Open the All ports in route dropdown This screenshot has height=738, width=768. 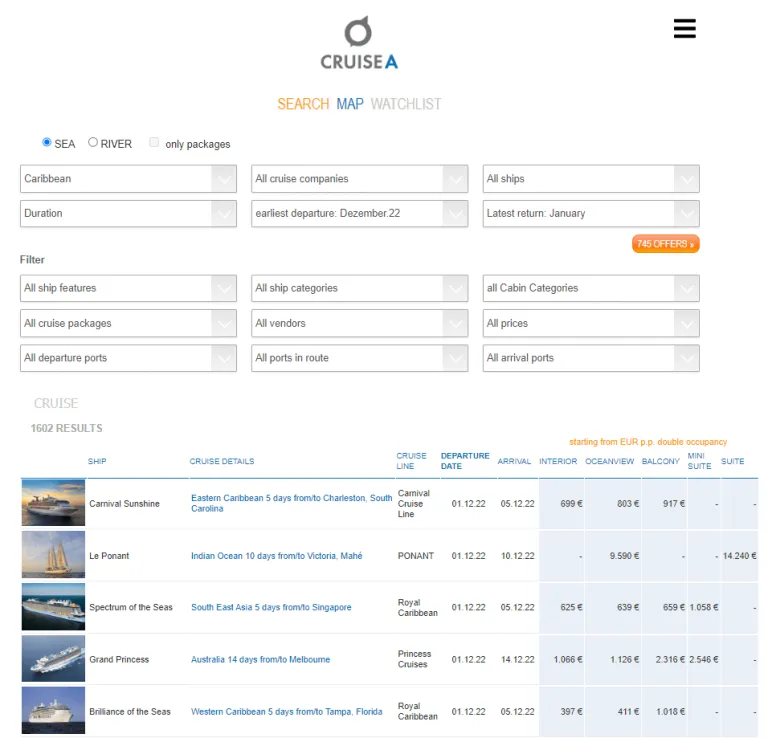pyautogui.click(x=360, y=358)
